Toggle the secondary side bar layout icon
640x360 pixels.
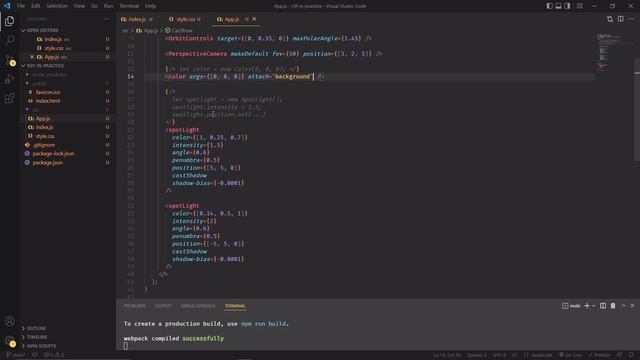point(567,6)
